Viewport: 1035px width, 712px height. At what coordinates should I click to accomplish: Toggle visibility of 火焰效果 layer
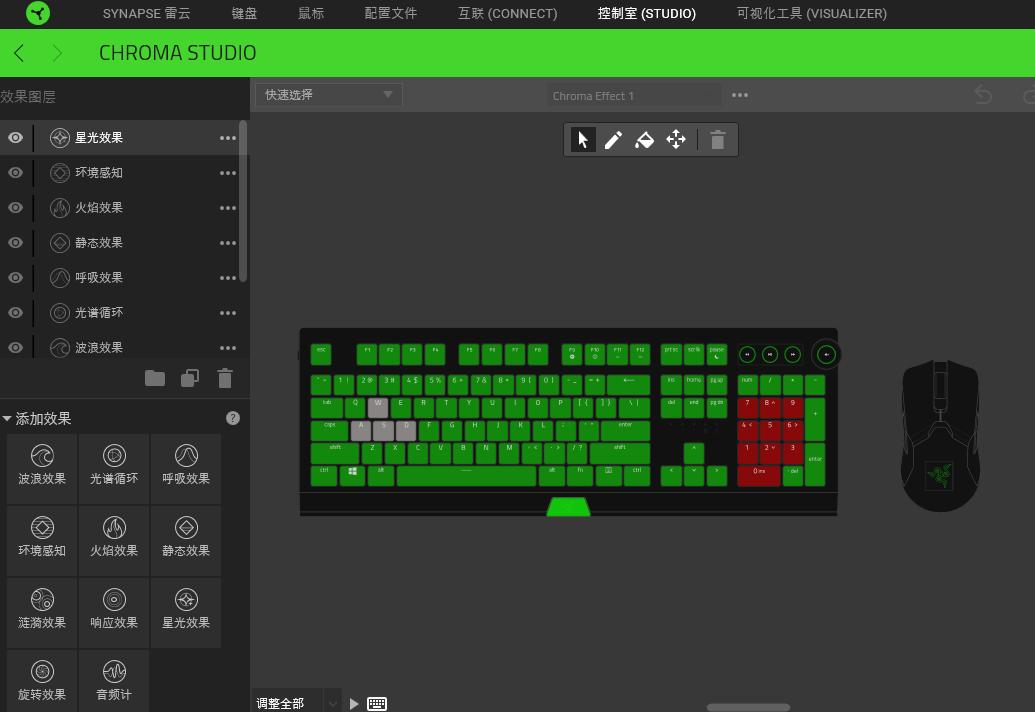(x=15, y=207)
